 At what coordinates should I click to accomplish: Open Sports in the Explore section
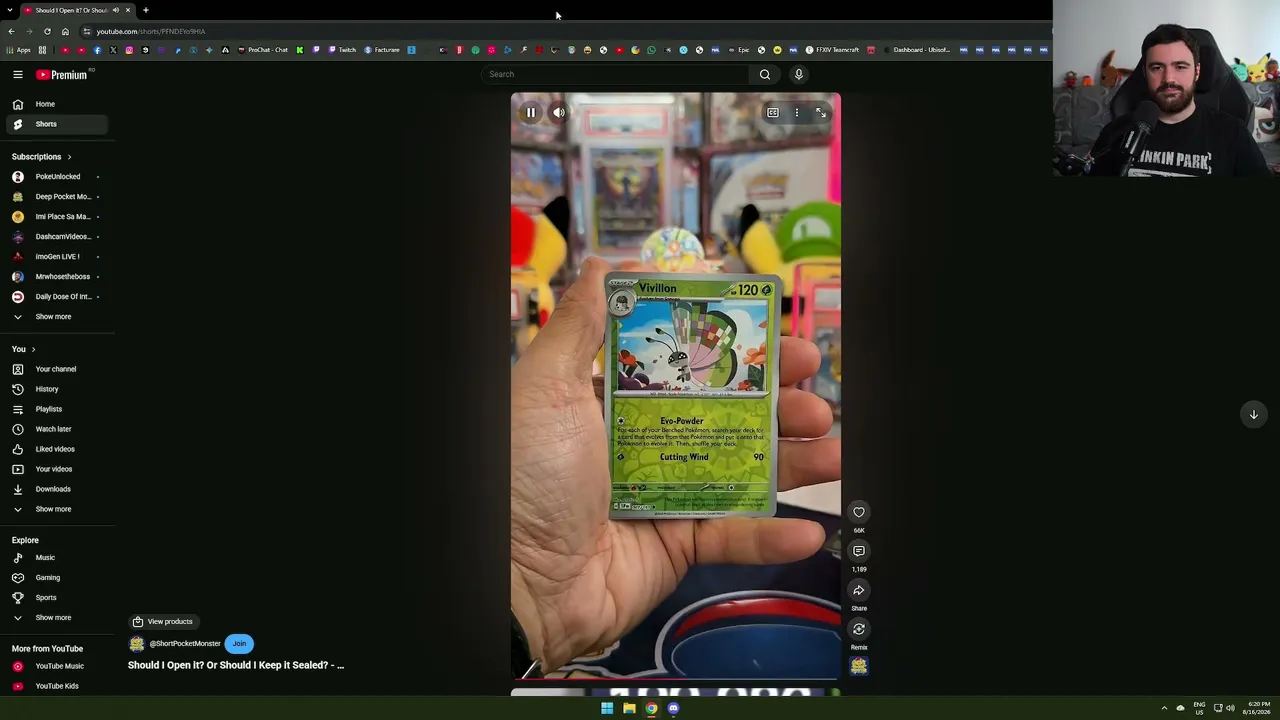pyautogui.click(x=57, y=597)
